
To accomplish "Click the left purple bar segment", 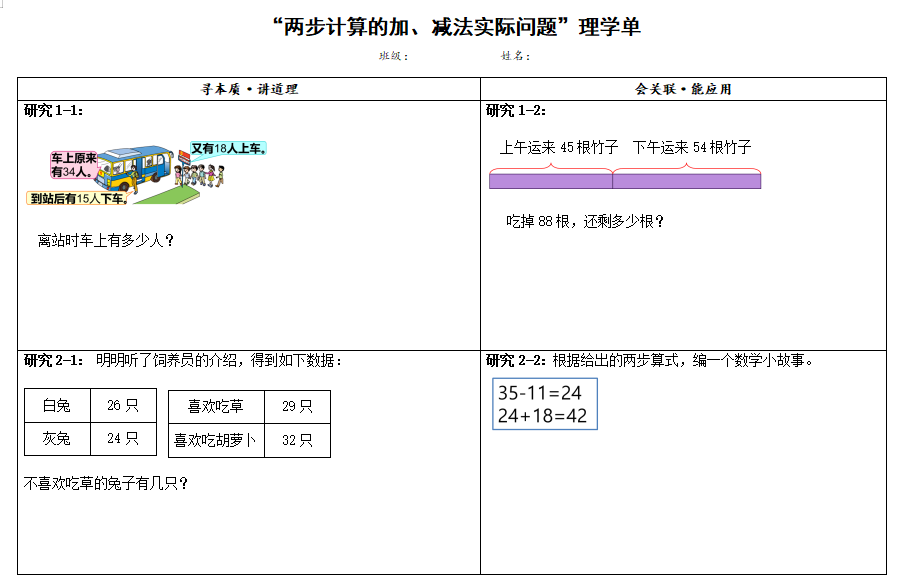I will coord(550,181).
